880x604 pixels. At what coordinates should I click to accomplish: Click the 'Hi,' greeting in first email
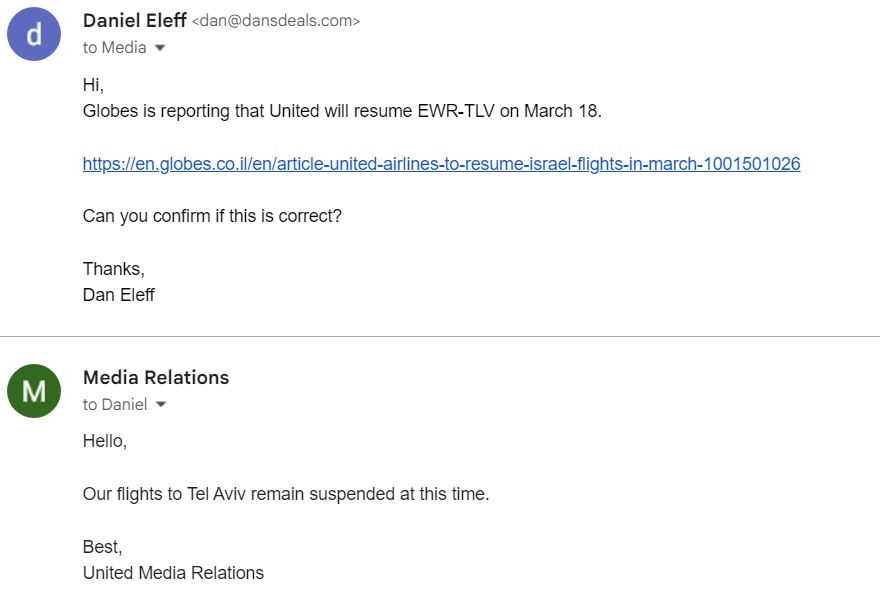pyautogui.click(x=93, y=85)
